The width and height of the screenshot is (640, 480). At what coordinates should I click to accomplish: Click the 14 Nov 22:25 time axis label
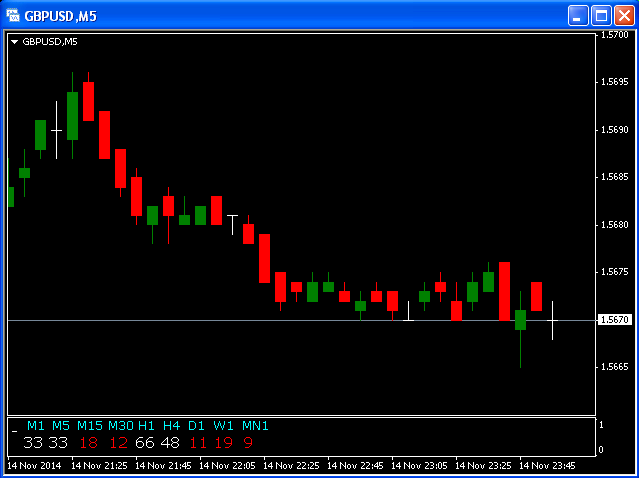pos(295,466)
